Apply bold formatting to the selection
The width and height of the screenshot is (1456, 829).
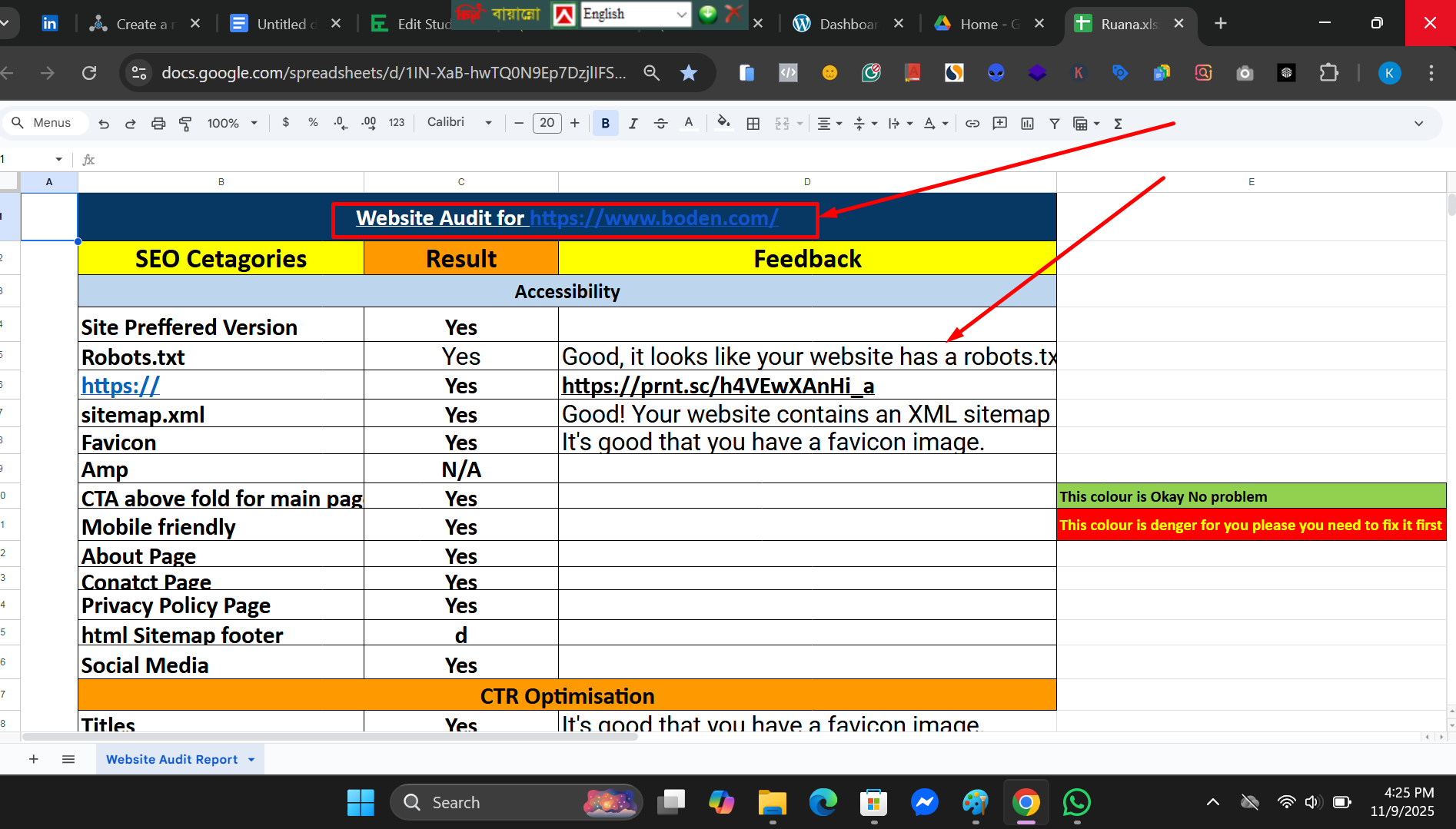pos(605,123)
